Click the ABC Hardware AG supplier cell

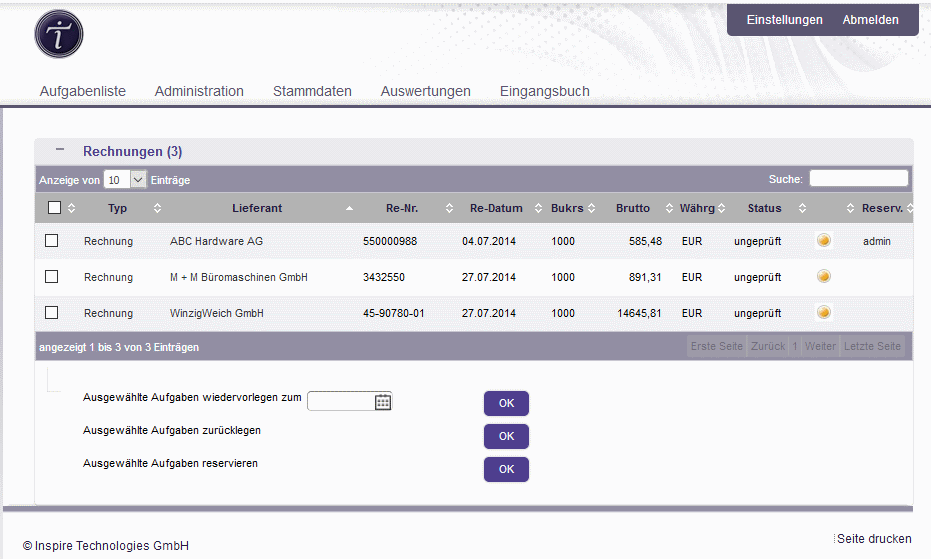[x=216, y=241]
